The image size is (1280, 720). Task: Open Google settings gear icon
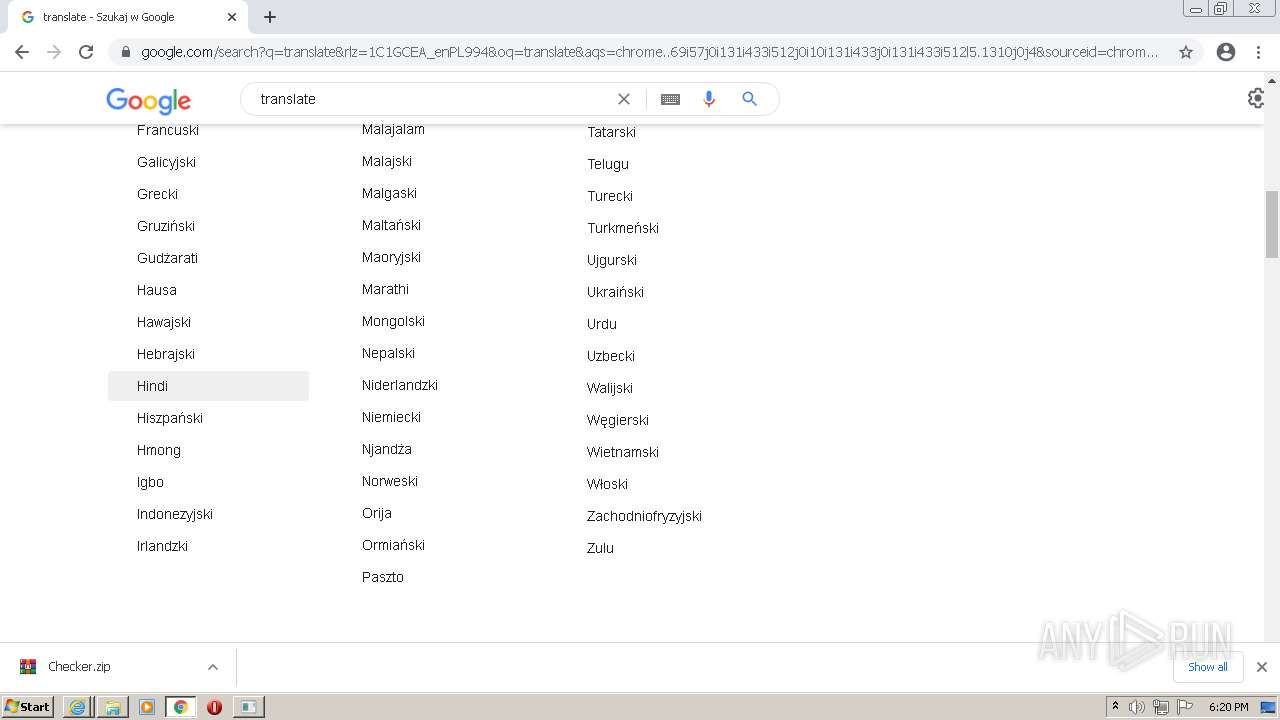coord(1257,98)
